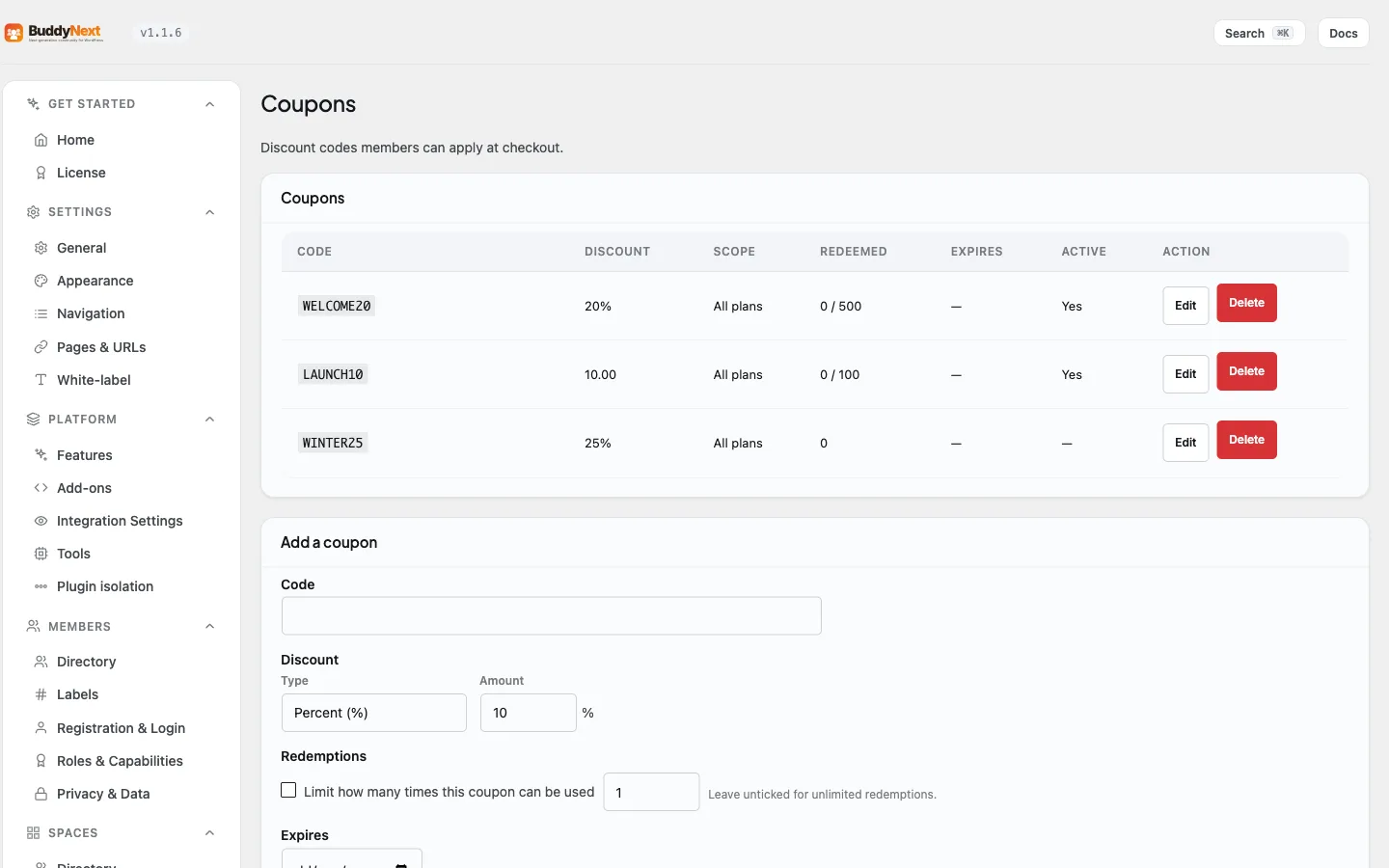This screenshot has height=868, width=1389.
Task: Open the Search button
Action: pos(1259,33)
